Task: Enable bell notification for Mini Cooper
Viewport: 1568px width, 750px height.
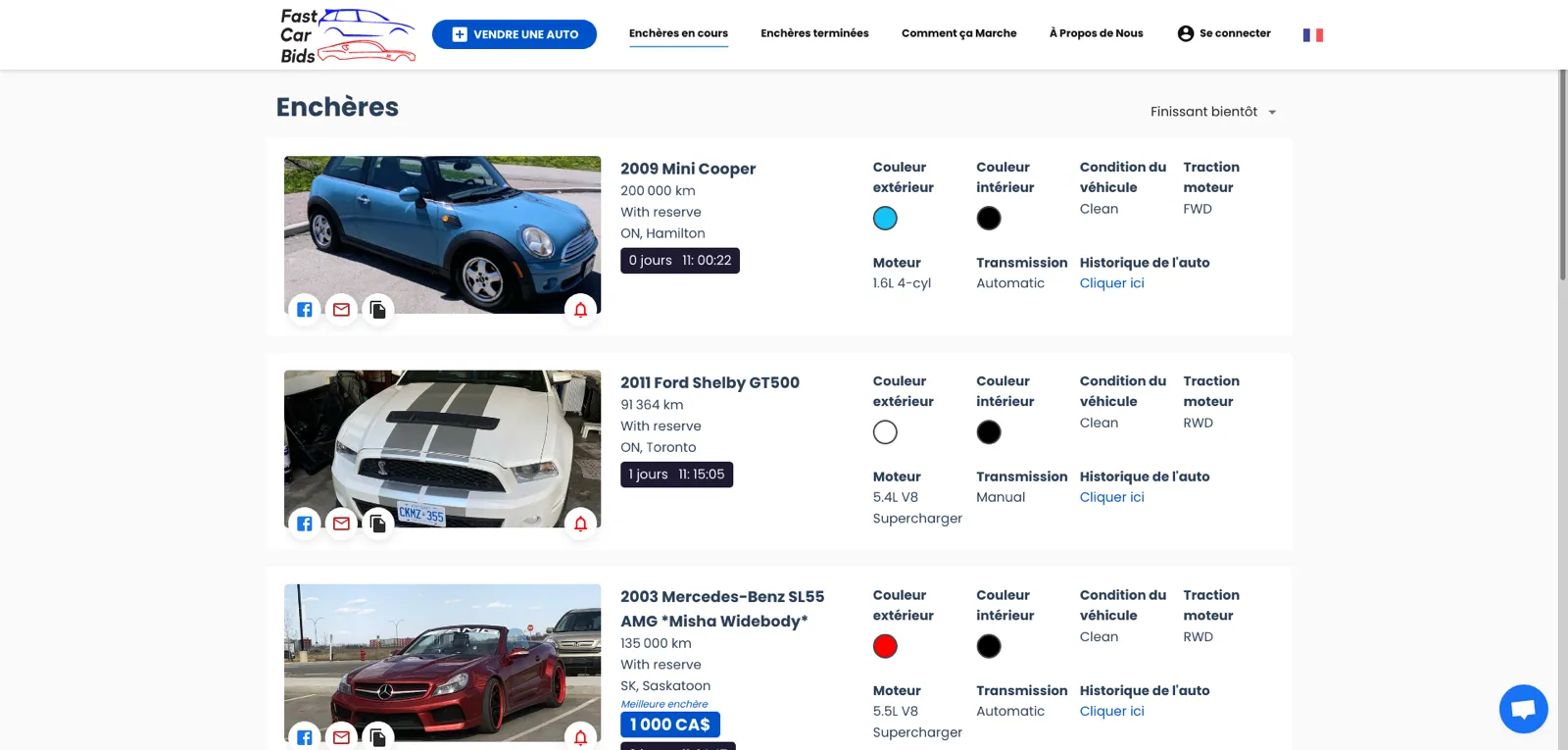Action: tap(580, 310)
